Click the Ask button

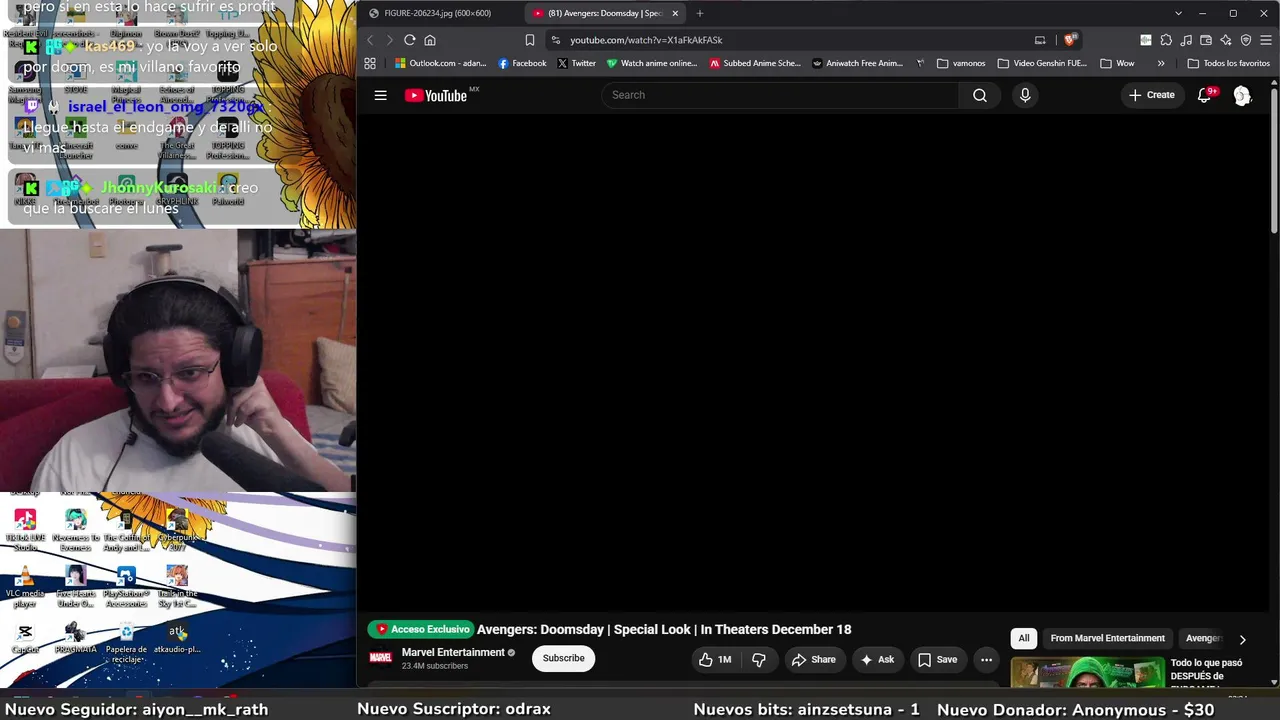pyautogui.click(x=877, y=659)
